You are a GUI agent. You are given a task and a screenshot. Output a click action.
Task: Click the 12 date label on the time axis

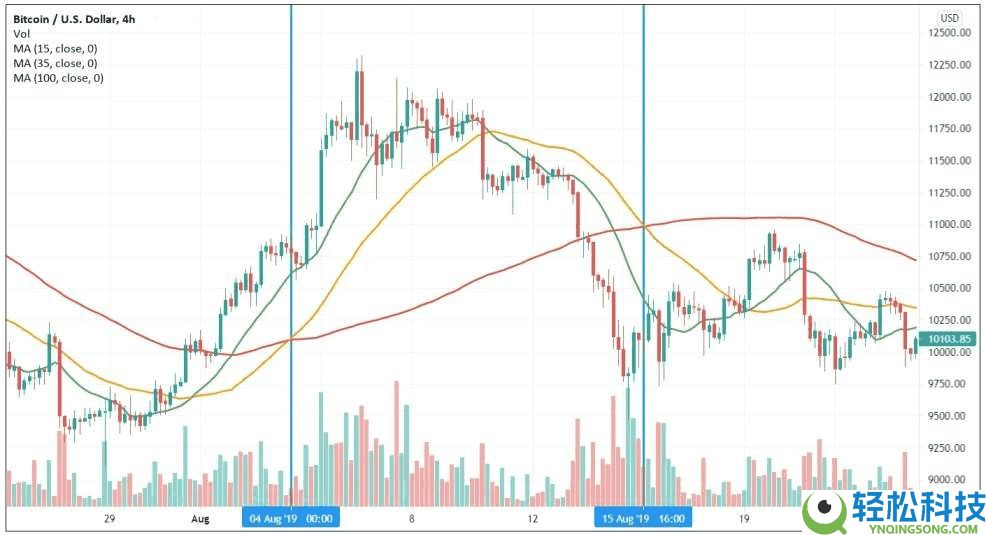[x=532, y=519]
